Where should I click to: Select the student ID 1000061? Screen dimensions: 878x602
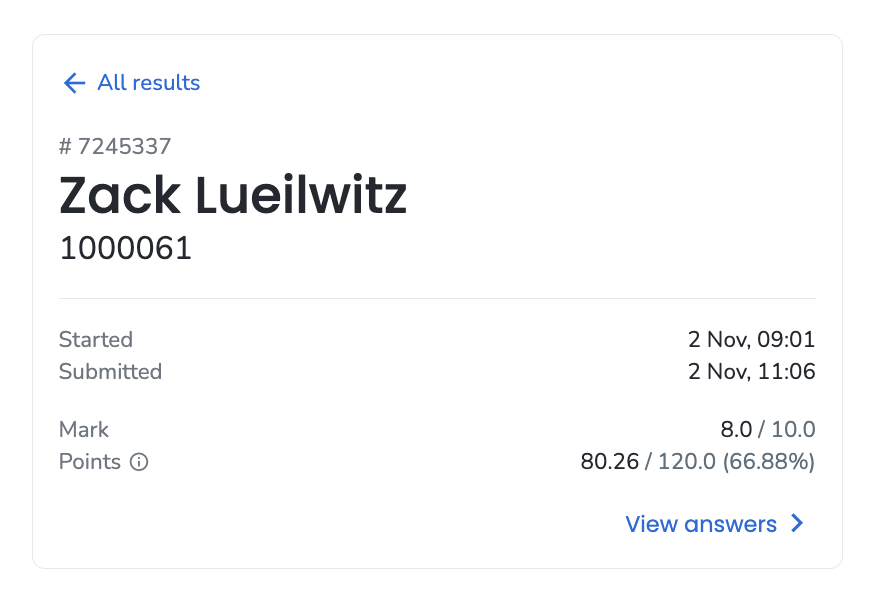tap(125, 248)
